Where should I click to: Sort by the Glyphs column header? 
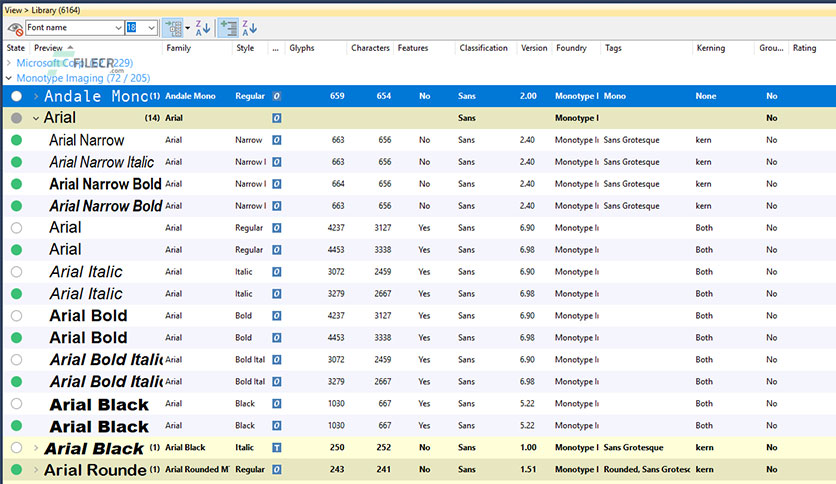[302, 48]
